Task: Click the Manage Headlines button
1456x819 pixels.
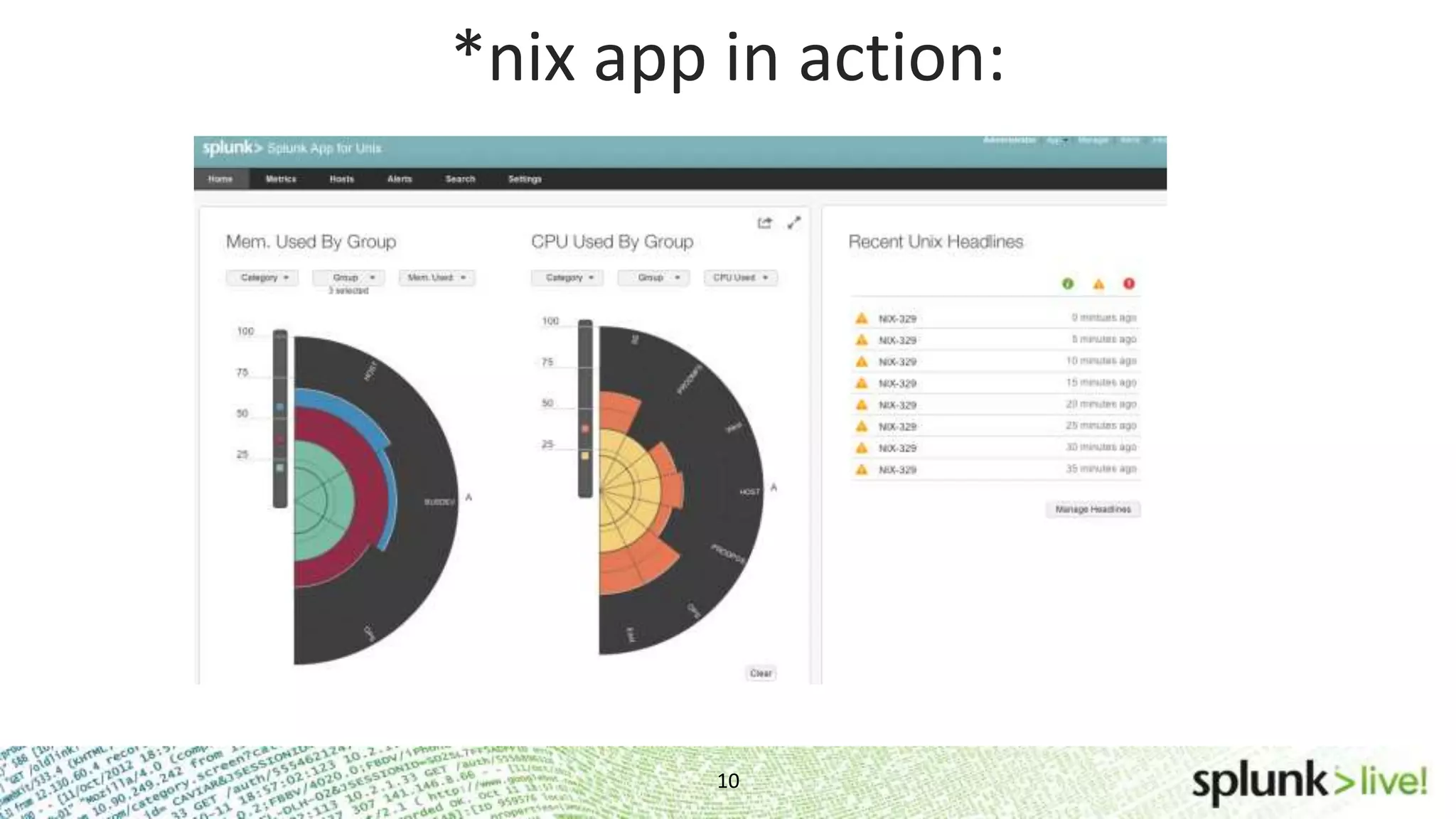Action: point(1093,510)
